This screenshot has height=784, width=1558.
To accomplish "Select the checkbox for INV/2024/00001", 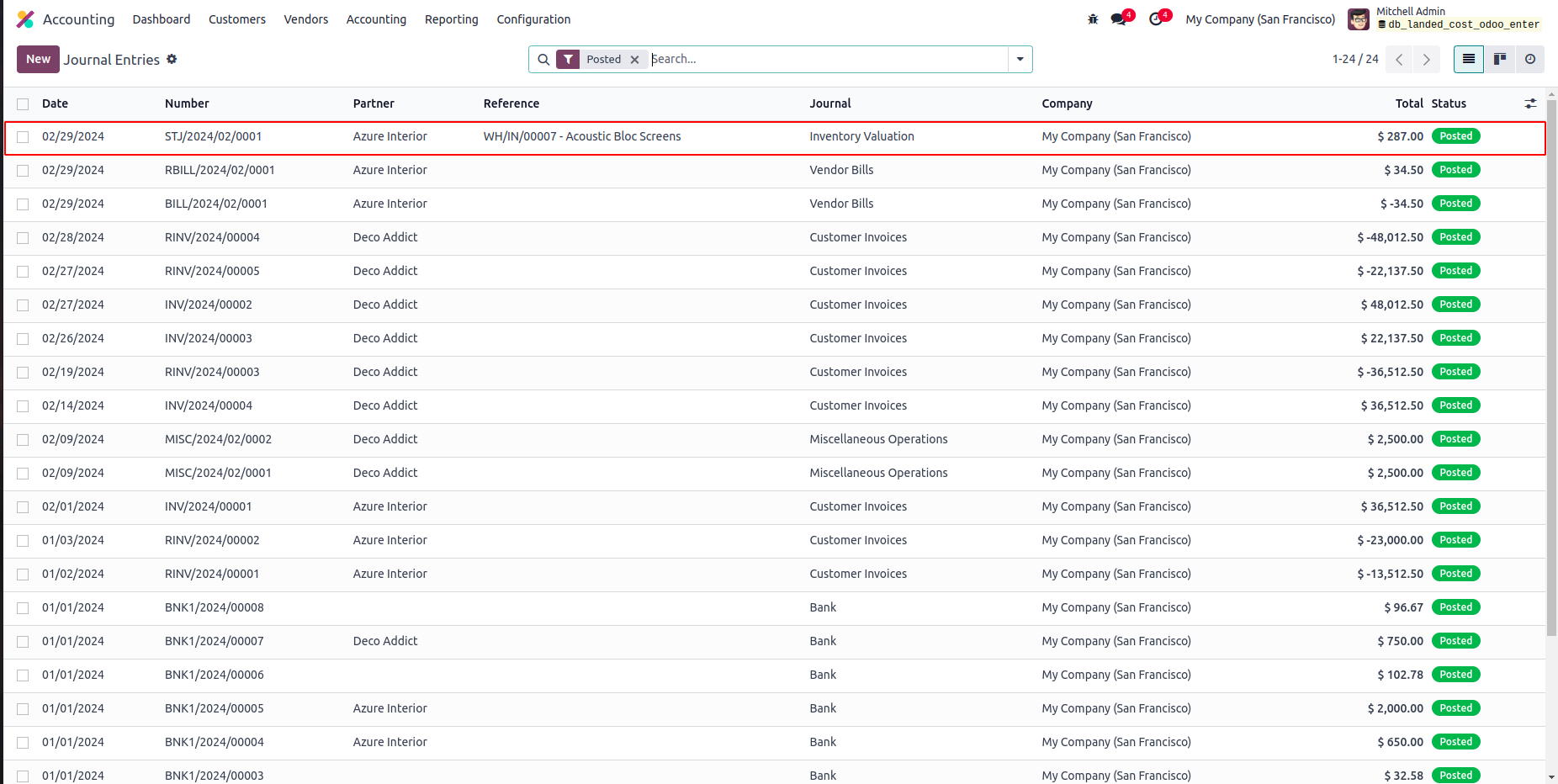I will coord(23,507).
